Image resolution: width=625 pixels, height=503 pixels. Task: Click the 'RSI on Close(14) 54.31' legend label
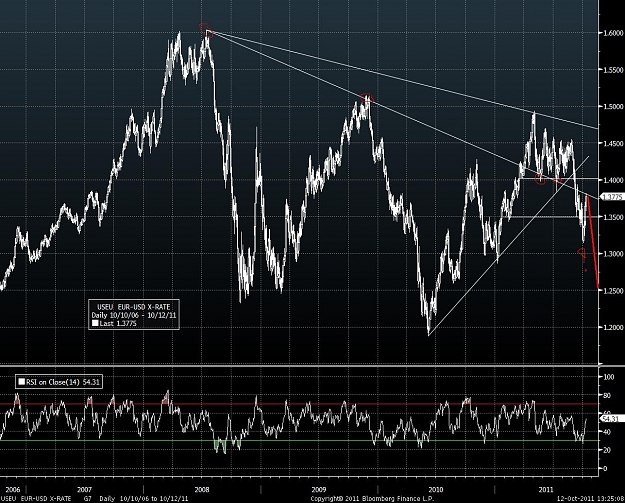(63, 382)
